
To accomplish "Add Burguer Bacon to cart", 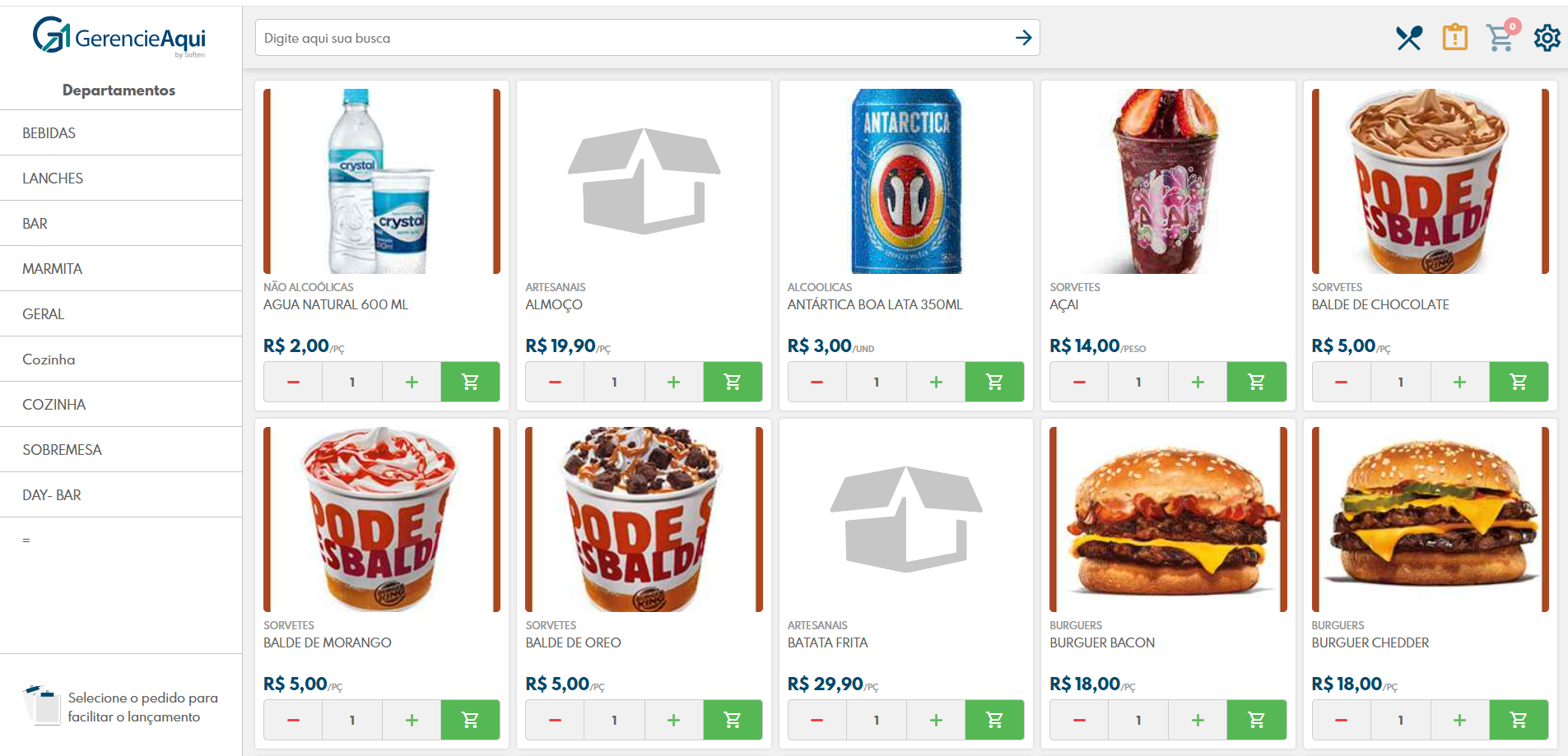I will [1256, 720].
